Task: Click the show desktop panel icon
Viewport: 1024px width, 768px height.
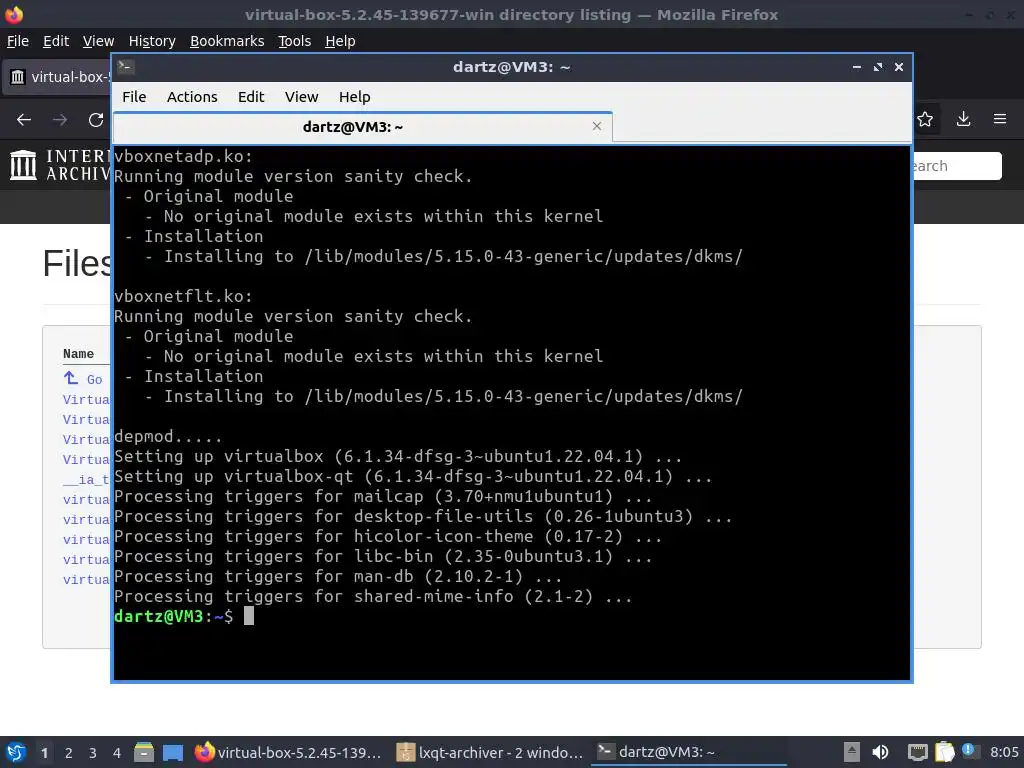Action: (x=172, y=752)
